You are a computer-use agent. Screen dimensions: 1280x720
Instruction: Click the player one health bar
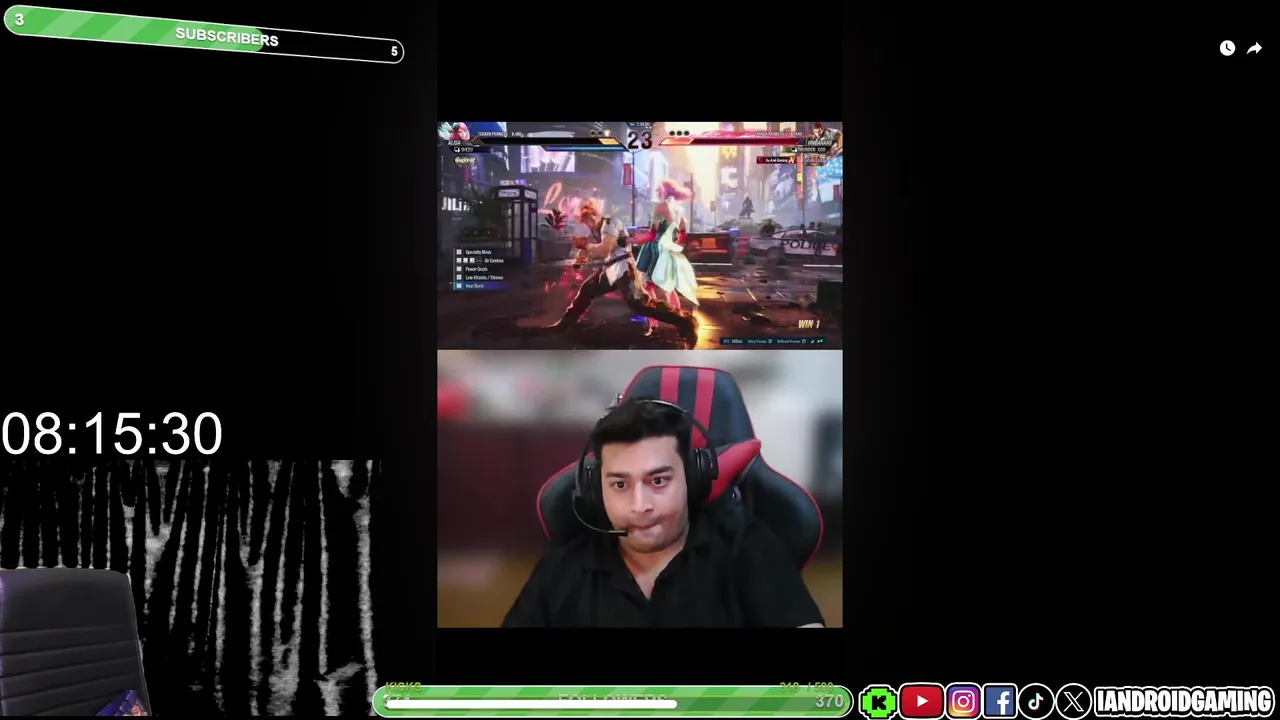(550, 141)
